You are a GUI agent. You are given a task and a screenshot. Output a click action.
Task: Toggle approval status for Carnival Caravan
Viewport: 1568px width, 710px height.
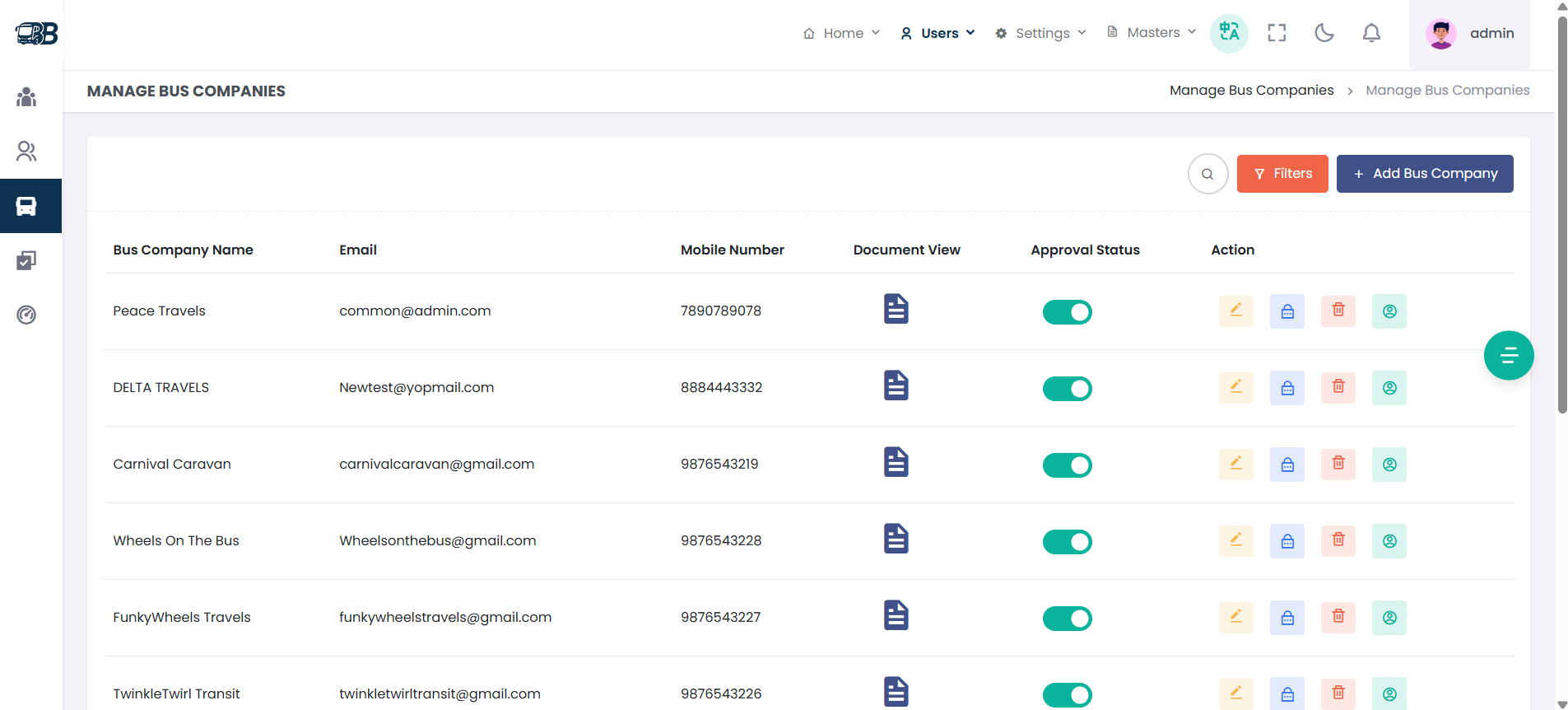click(x=1067, y=465)
